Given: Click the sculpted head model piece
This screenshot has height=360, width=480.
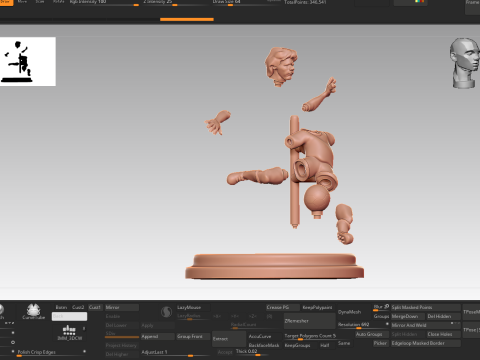Looking at the screenshot, I should [x=281, y=67].
